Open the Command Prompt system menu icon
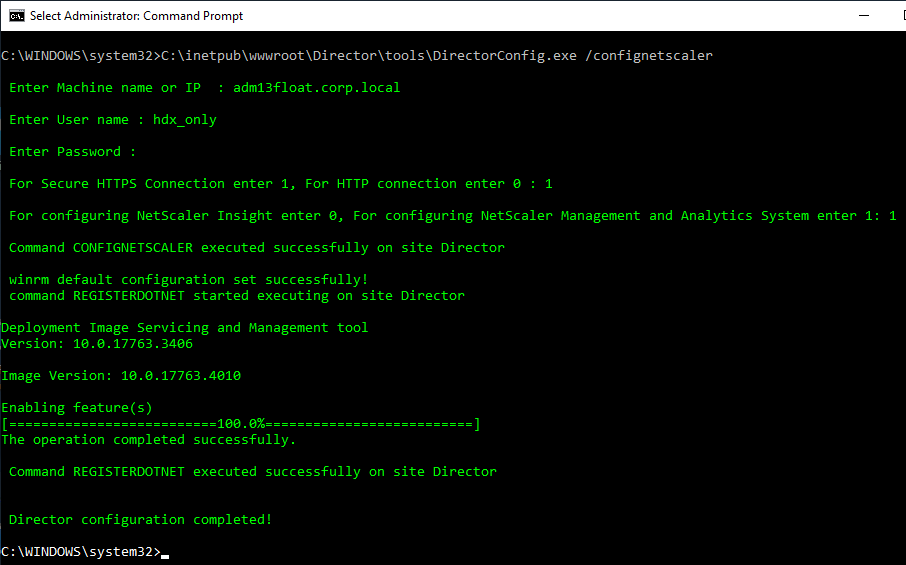 (x=17, y=16)
